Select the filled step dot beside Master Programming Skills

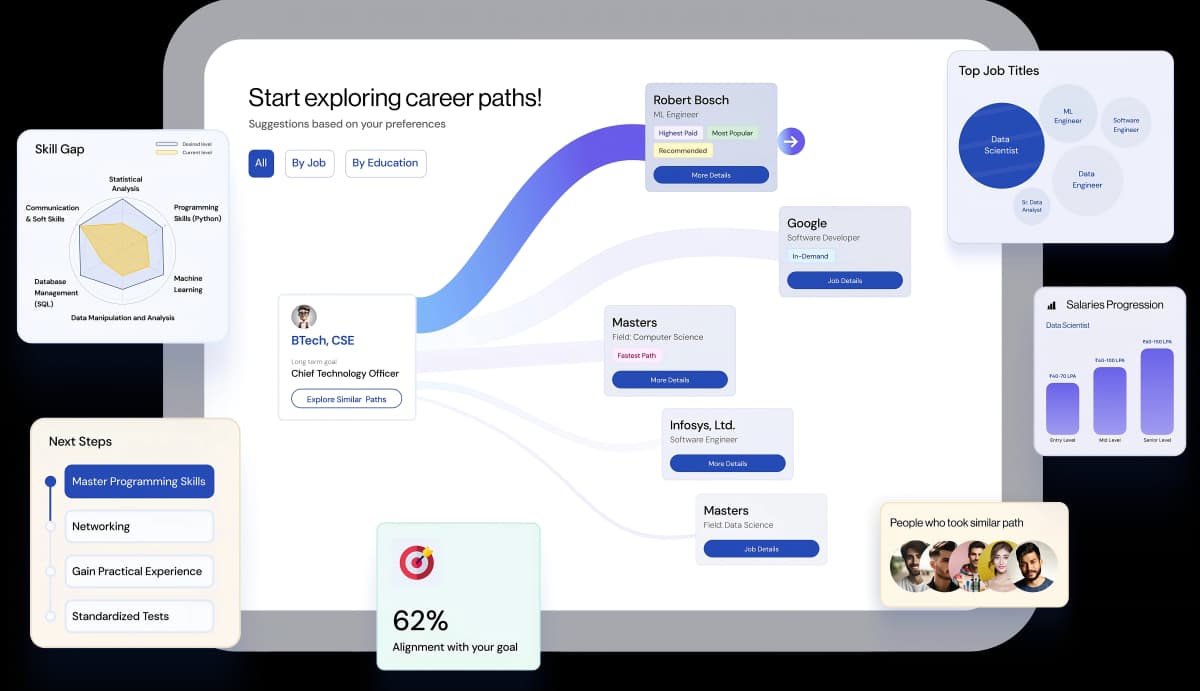[x=51, y=481]
